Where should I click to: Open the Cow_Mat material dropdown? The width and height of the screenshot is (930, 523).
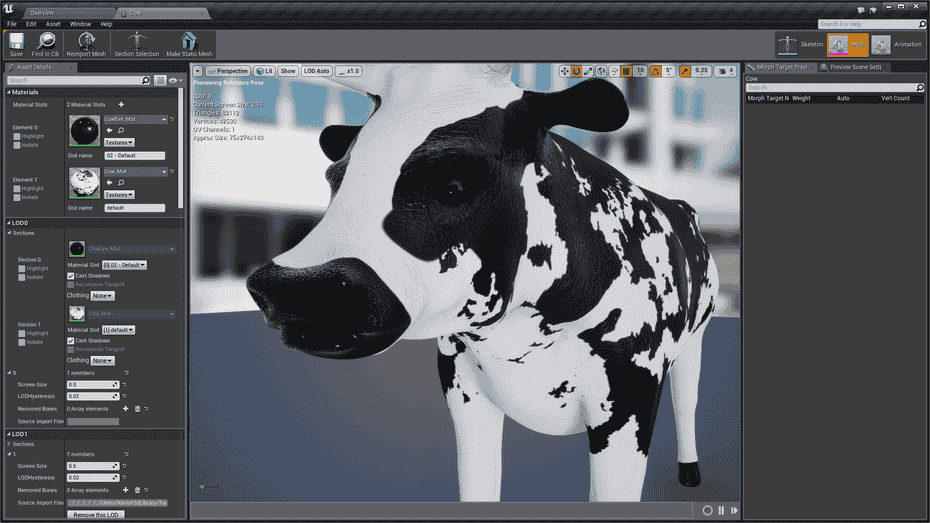point(135,171)
